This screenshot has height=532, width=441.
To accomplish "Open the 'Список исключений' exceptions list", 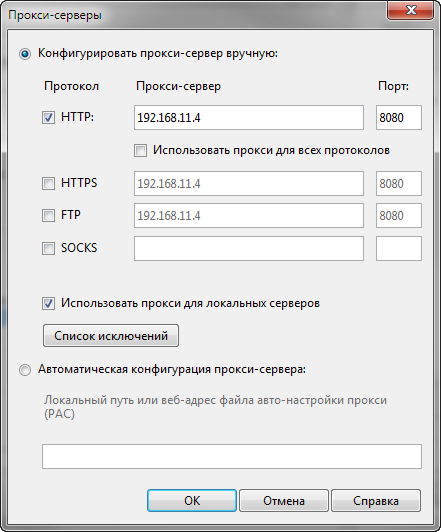I will pyautogui.click(x=111, y=336).
